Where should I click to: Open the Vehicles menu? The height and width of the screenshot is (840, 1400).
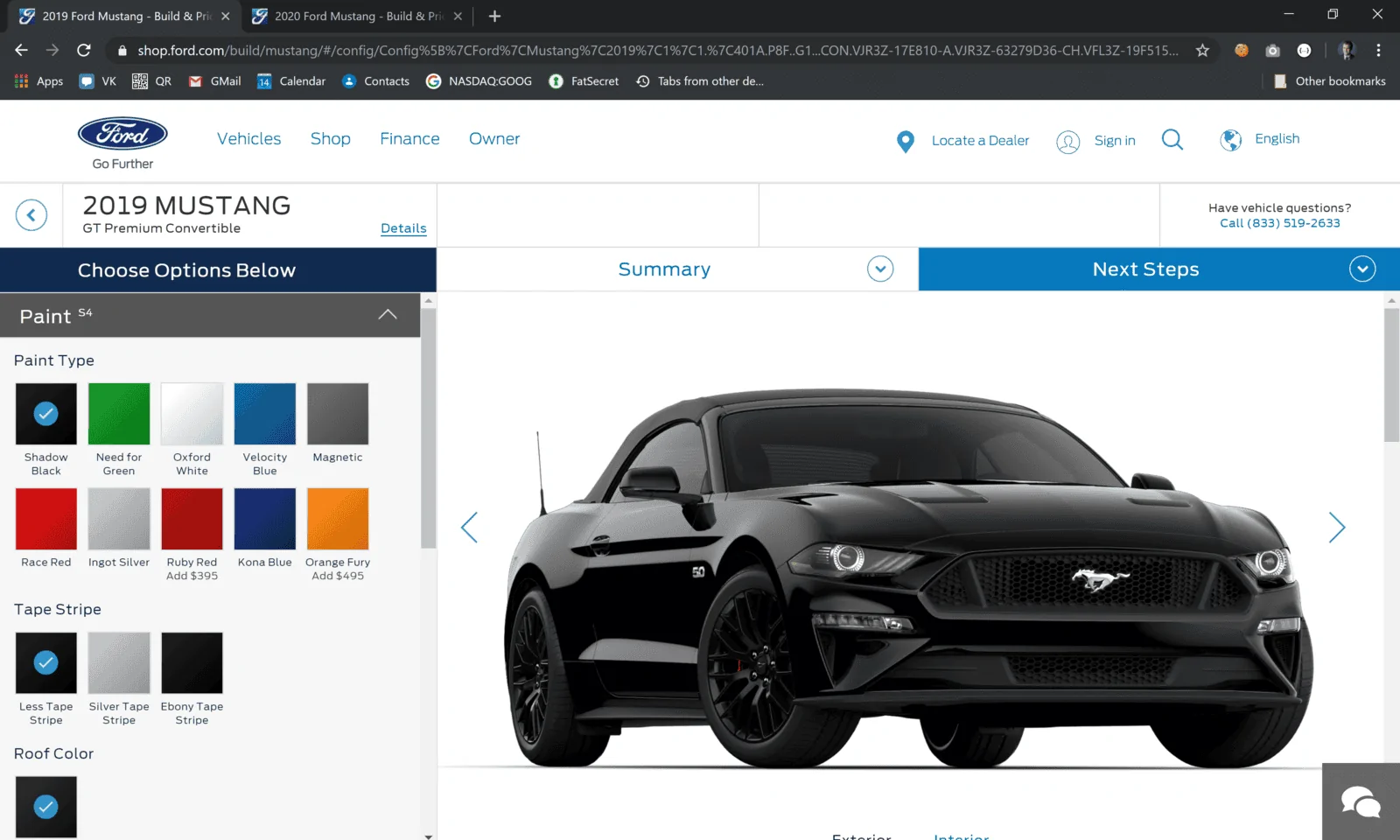pyautogui.click(x=249, y=139)
